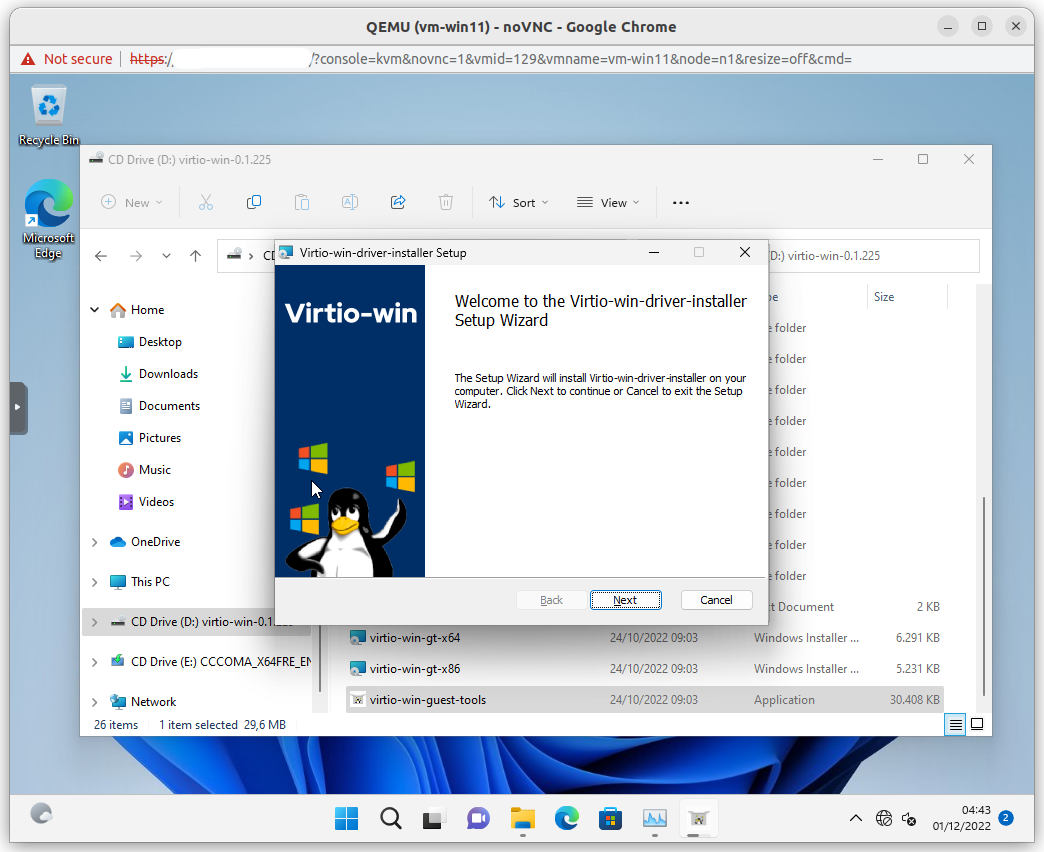
Task: Open Documents in the navigation pane
Action: [169, 405]
